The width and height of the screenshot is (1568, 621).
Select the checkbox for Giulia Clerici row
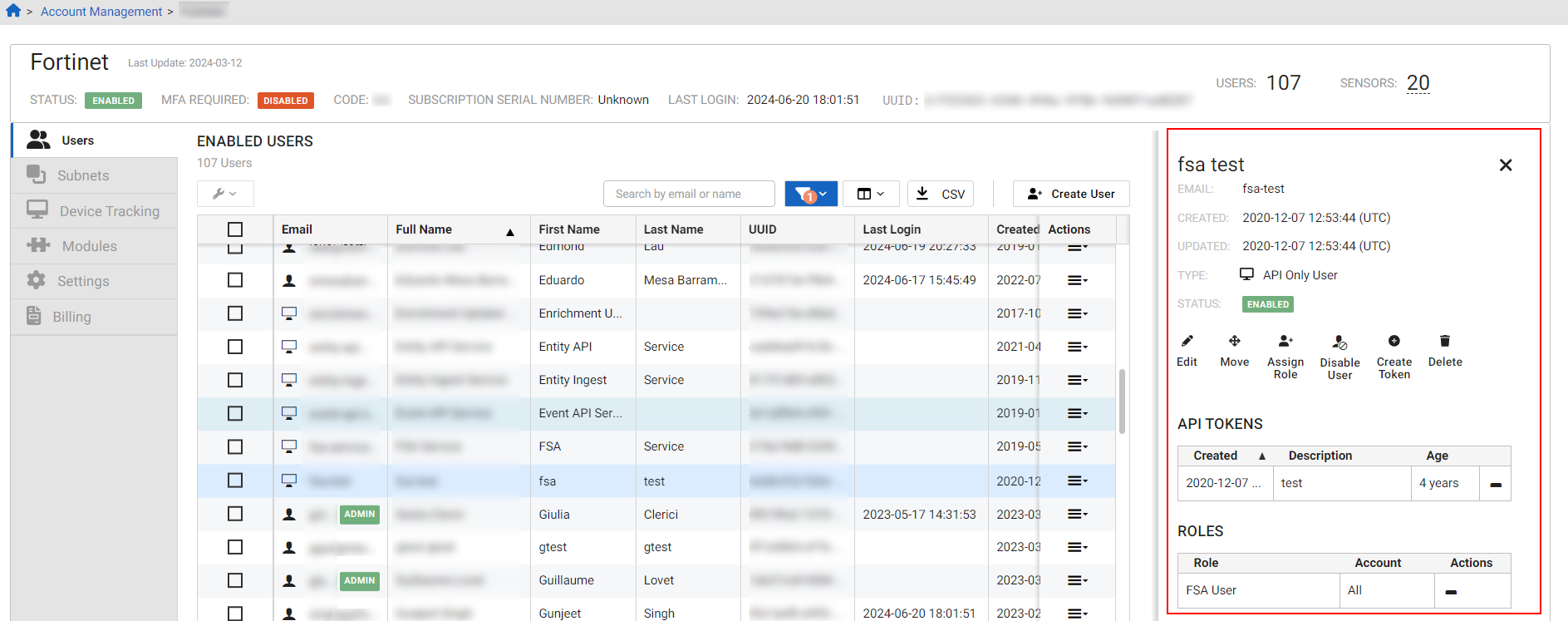[x=235, y=514]
